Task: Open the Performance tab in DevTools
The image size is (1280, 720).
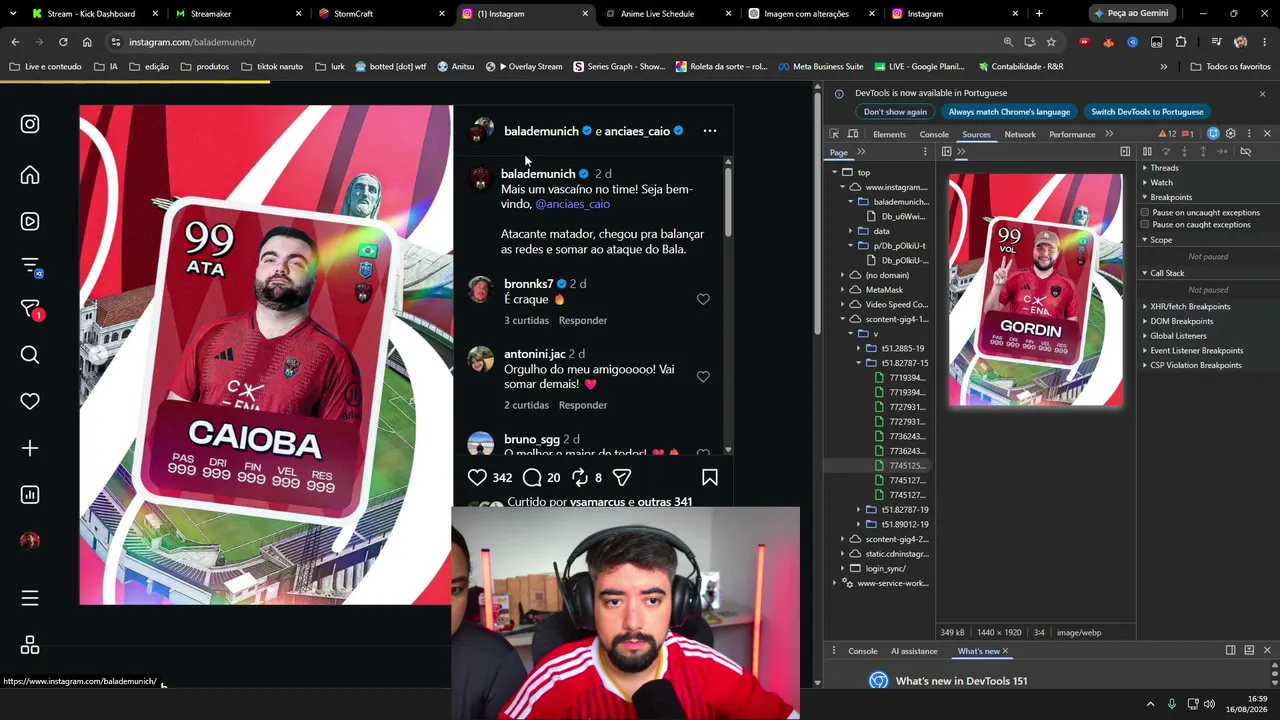Action: pyautogui.click(x=1072, y=134)
